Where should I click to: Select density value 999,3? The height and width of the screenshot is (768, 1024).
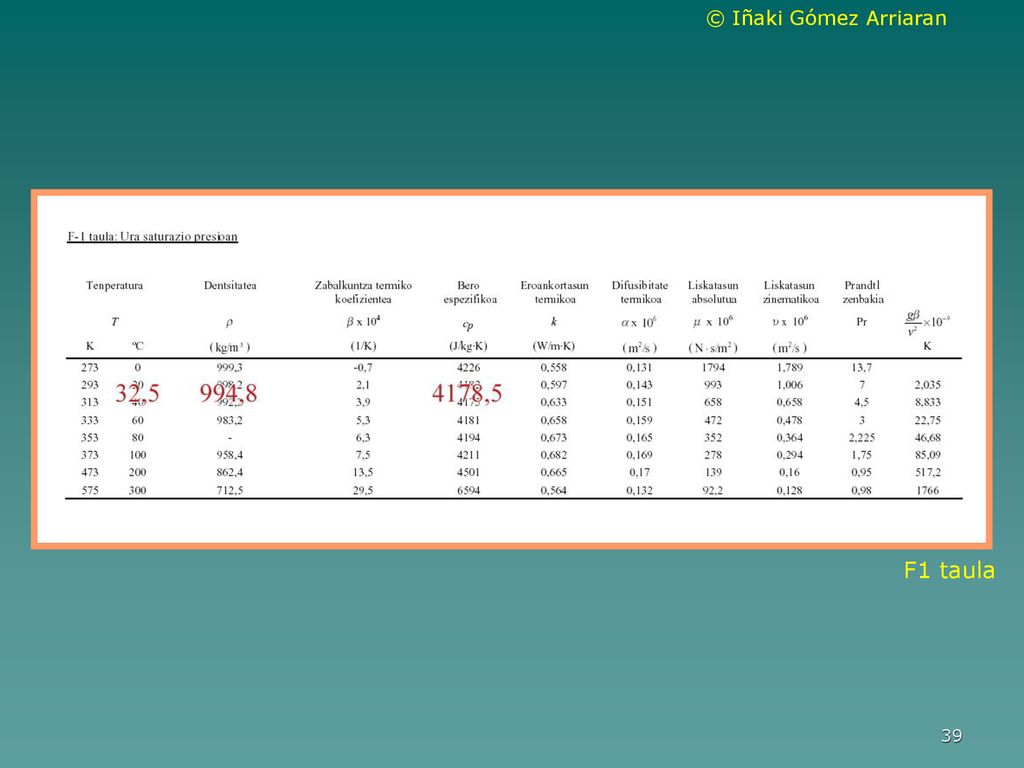[230, 368]
